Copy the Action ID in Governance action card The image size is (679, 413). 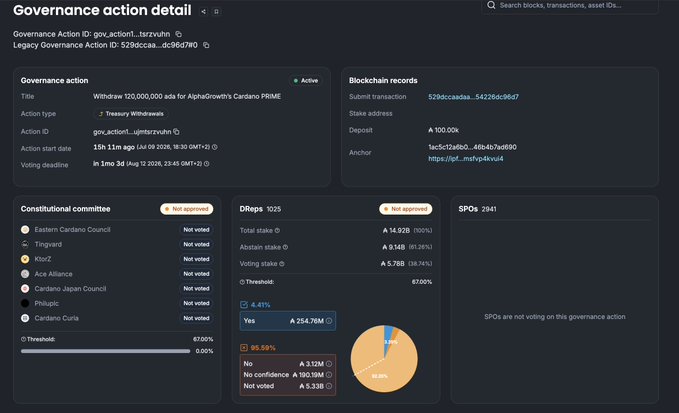[x=176, y=132]
